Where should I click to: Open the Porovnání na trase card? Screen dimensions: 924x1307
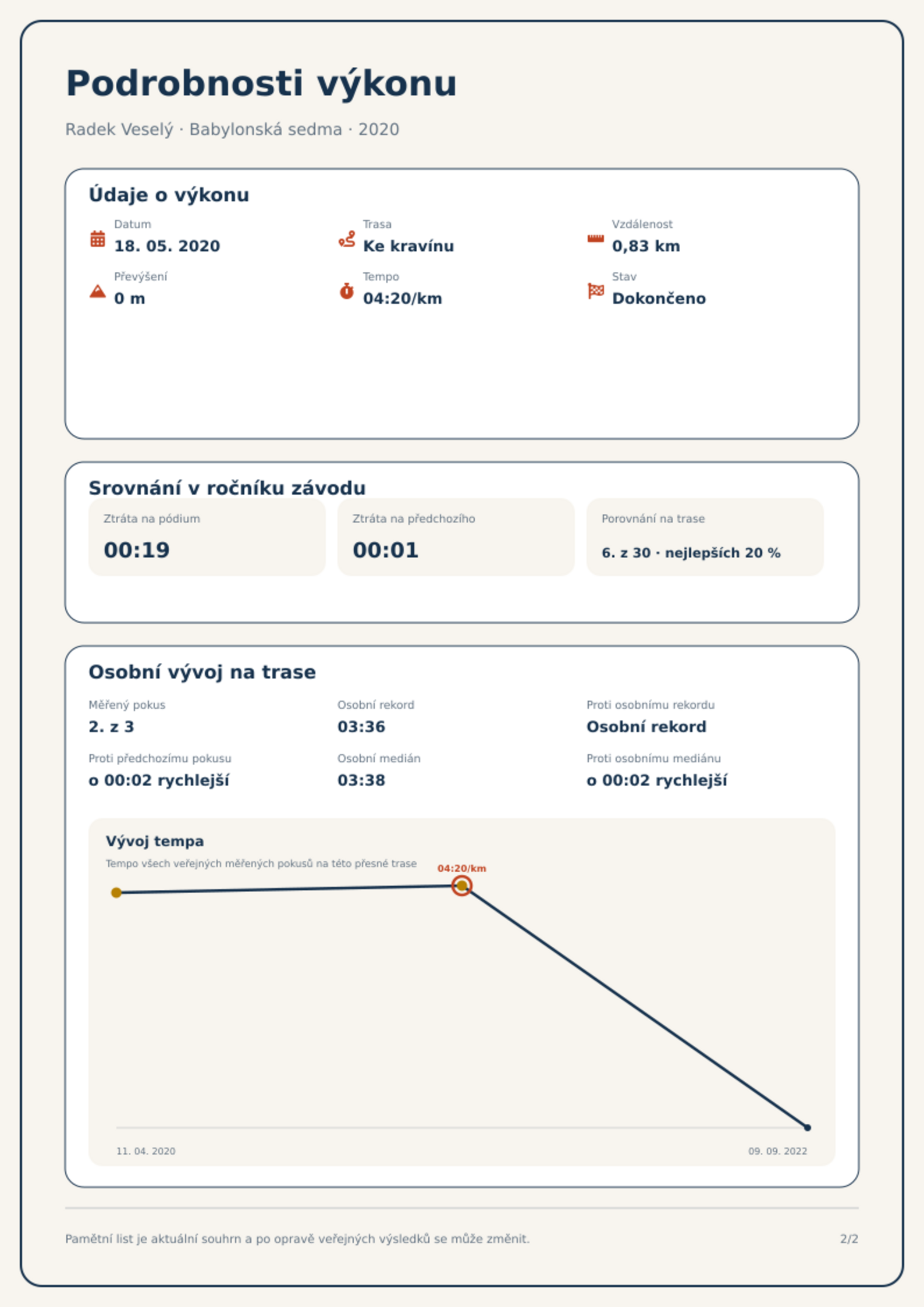tap(705, 537)
